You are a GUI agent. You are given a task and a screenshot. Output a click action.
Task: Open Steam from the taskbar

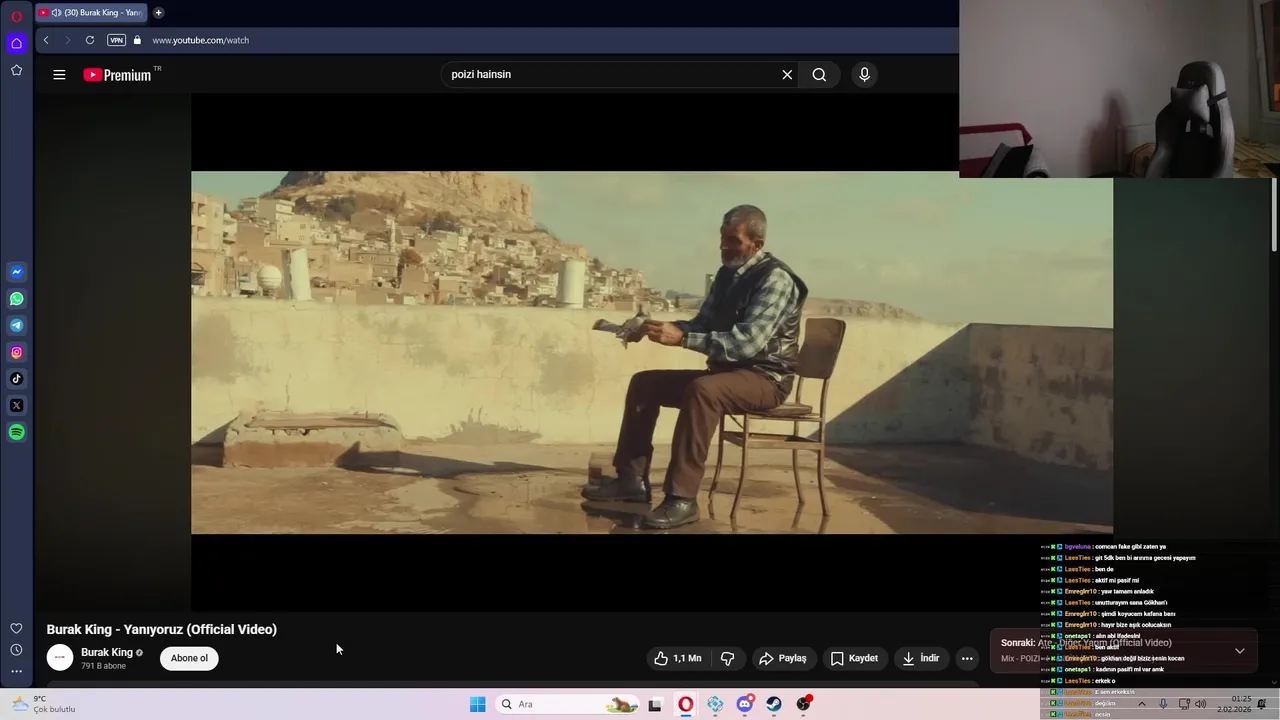[x=774, y=704]
